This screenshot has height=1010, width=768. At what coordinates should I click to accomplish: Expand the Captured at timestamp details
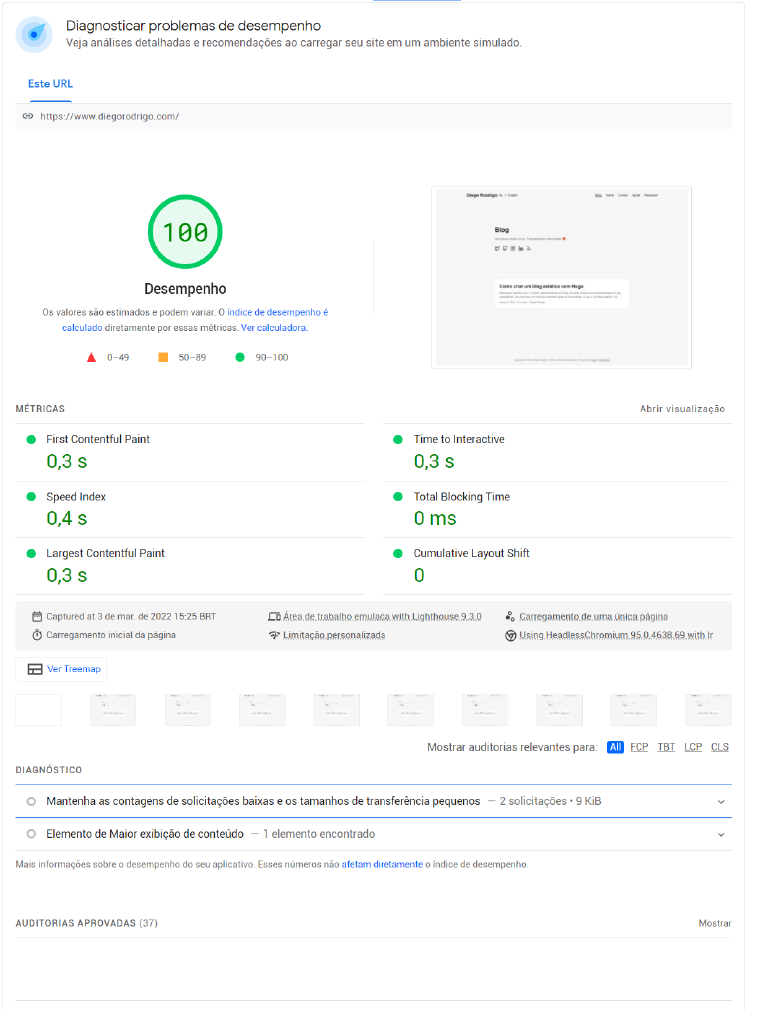[x=131, y=616]
